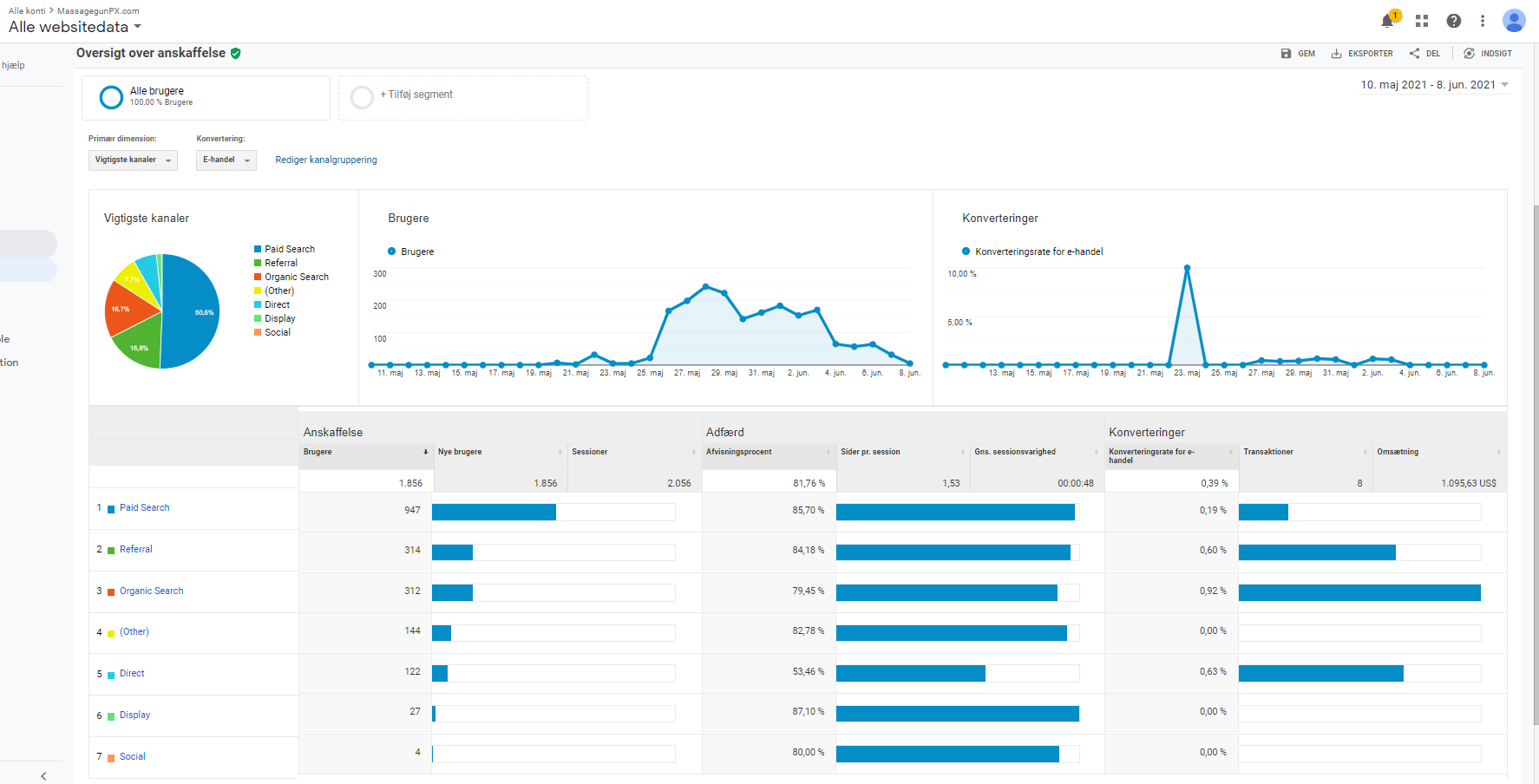Viewport: 1539px width, 784px height.
Task: Click the blue Paid Search pie slice
Action: tap(191, 312)
